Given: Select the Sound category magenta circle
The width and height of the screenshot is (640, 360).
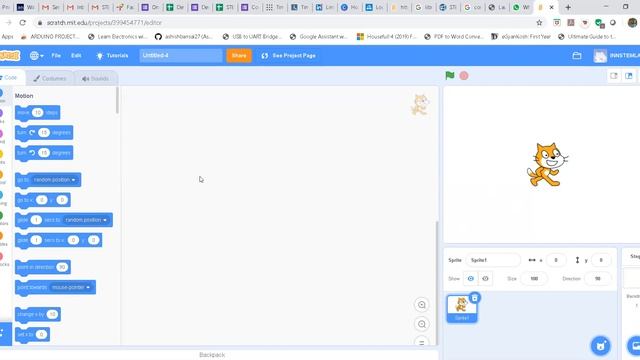Looking at the screenshot, I should tap(2, 133).
